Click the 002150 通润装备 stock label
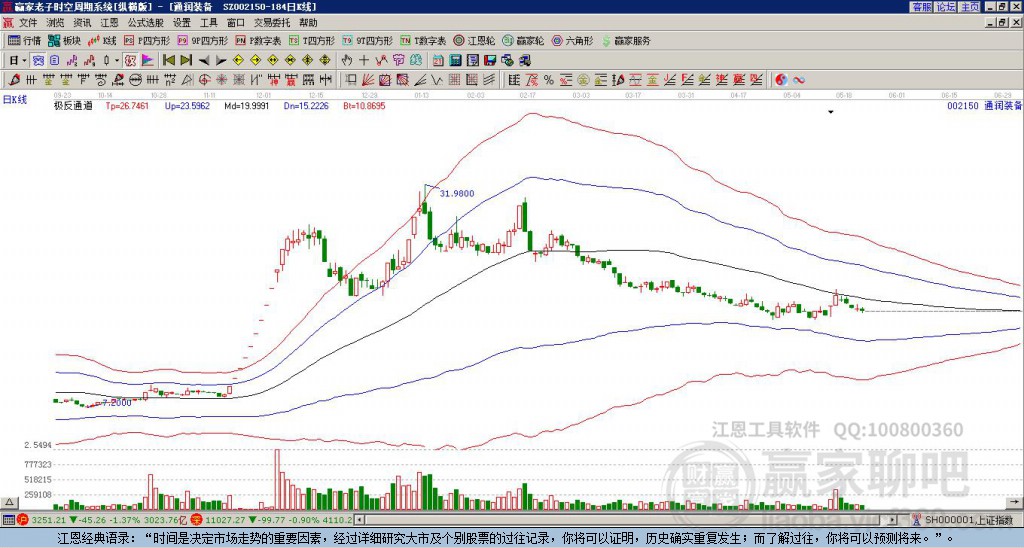1024x548 pixels. coord(984,105)
